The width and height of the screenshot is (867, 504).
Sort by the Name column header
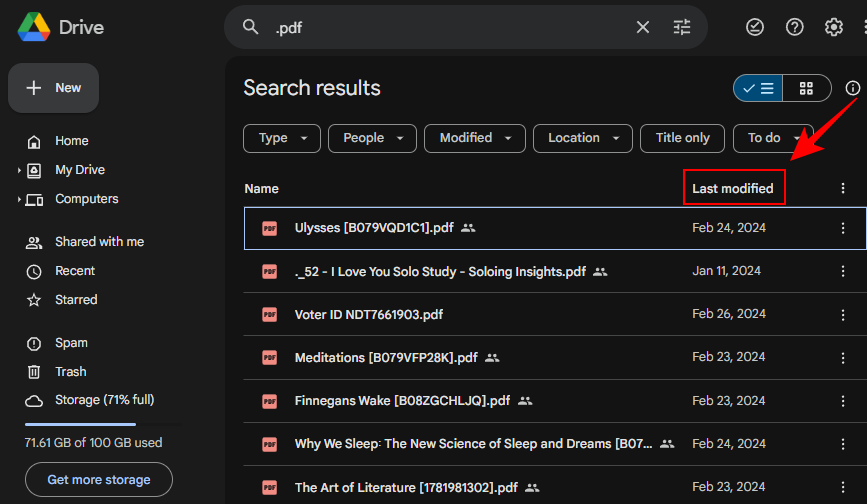(262, 188)
